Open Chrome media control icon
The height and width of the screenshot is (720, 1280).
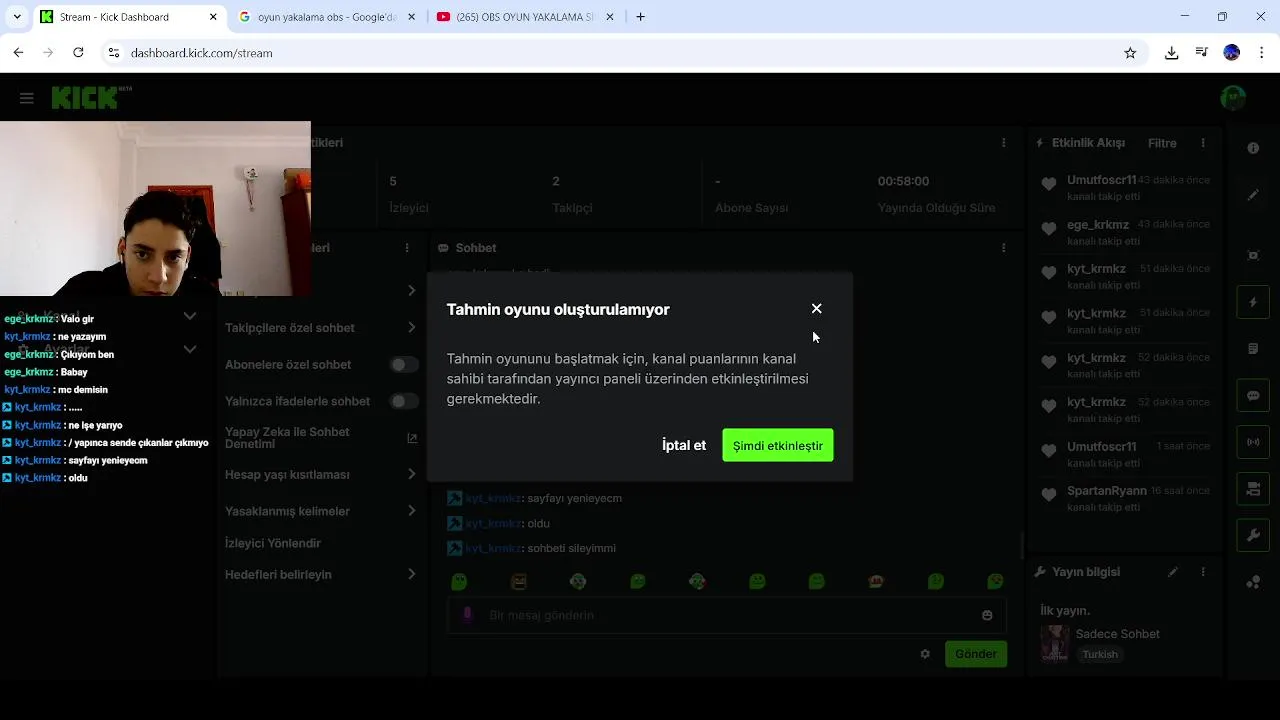coord(1201,53)
